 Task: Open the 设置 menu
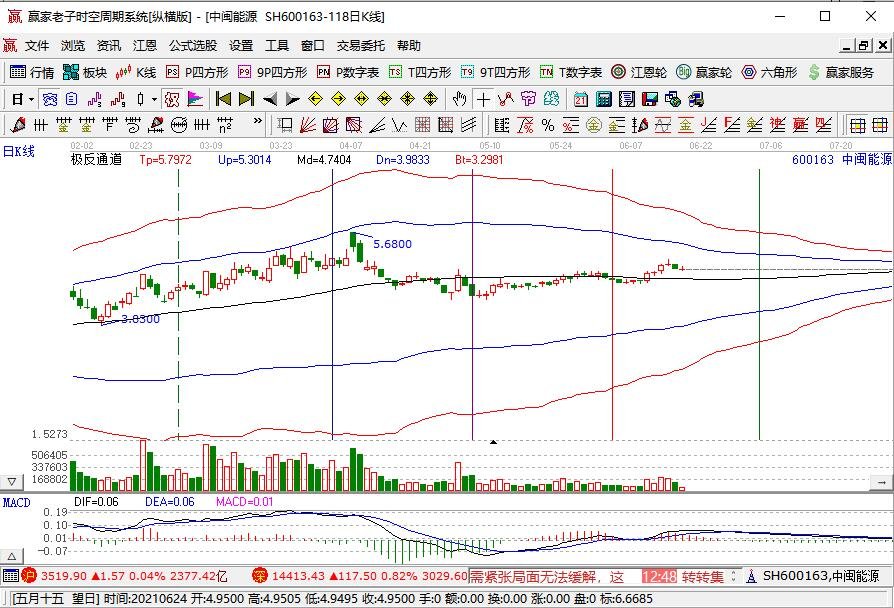[x=241, y=46]
